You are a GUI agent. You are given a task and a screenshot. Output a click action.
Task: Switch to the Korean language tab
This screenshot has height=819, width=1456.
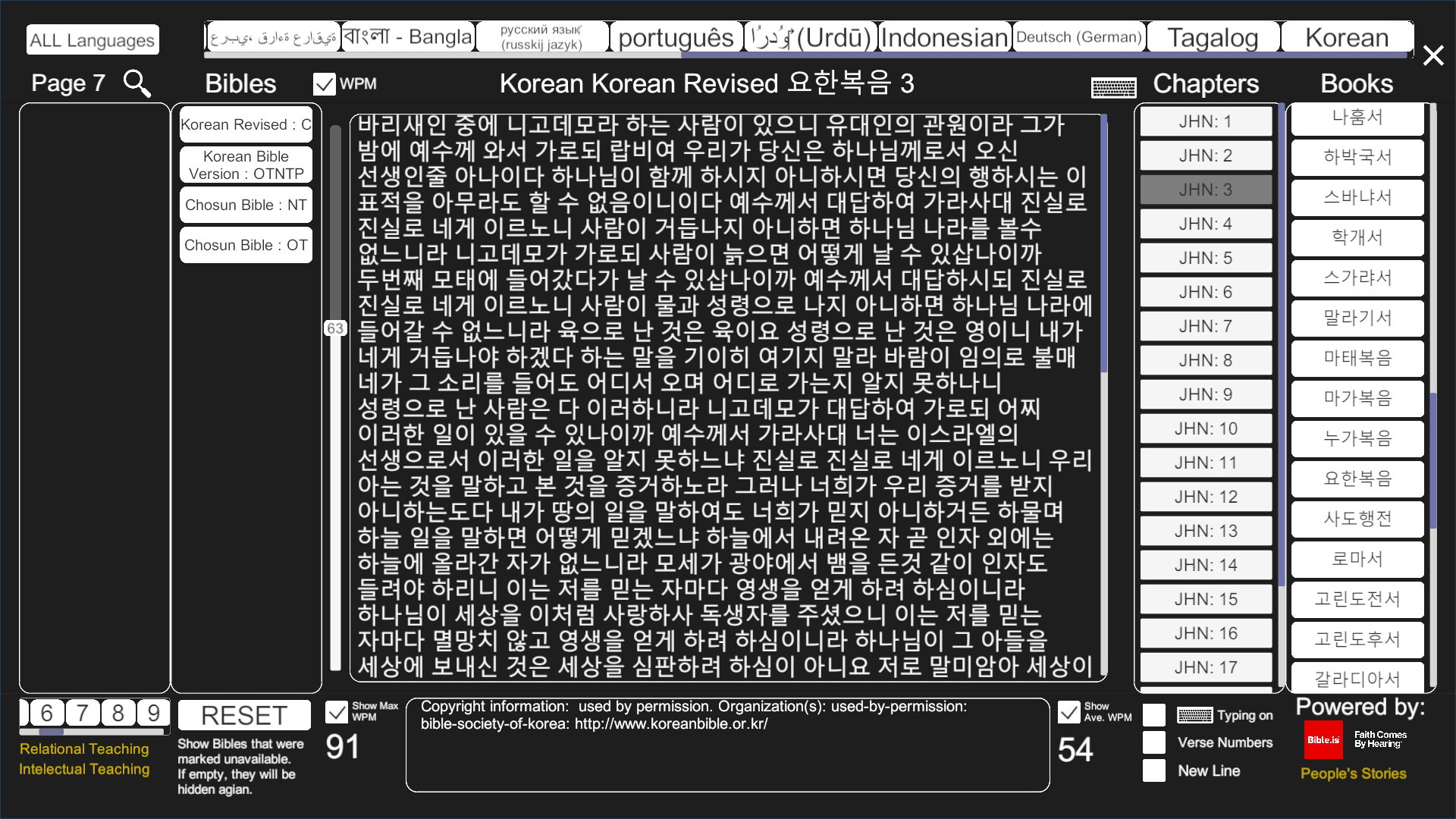(1347, 36)
